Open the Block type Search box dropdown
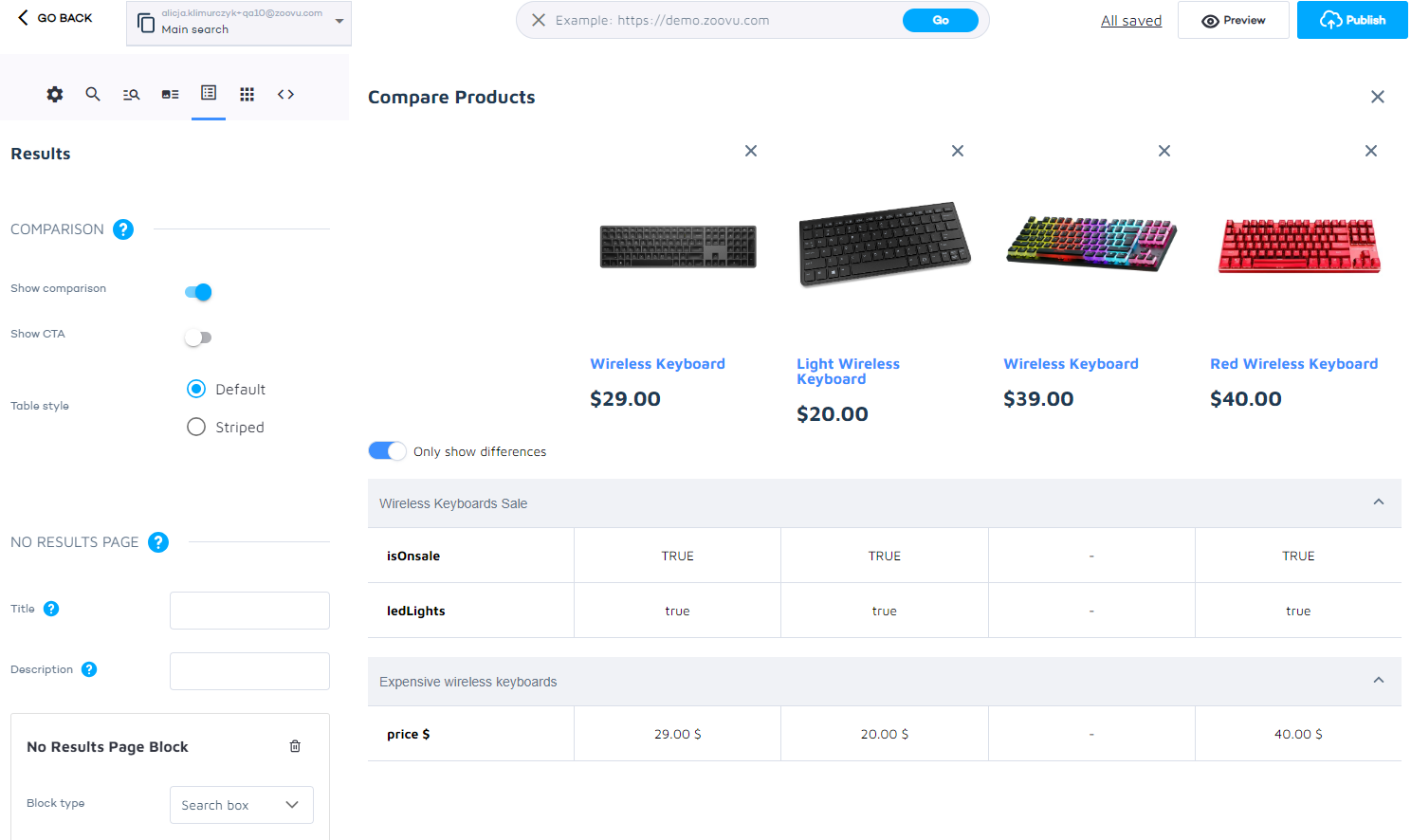The height and width of the screenshot is (840, 1411). coord(241,805)
